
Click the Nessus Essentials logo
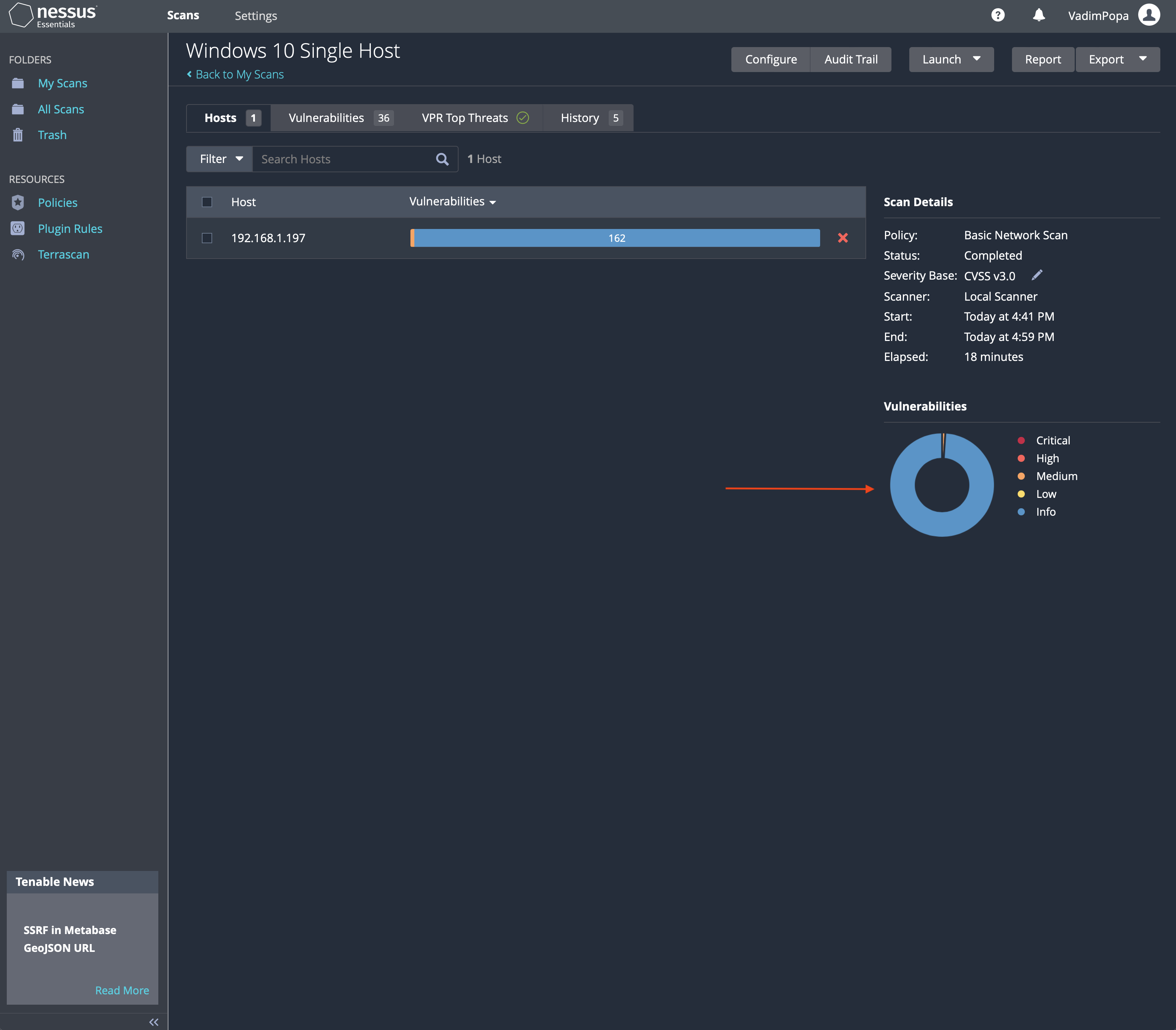click(53, 16)
